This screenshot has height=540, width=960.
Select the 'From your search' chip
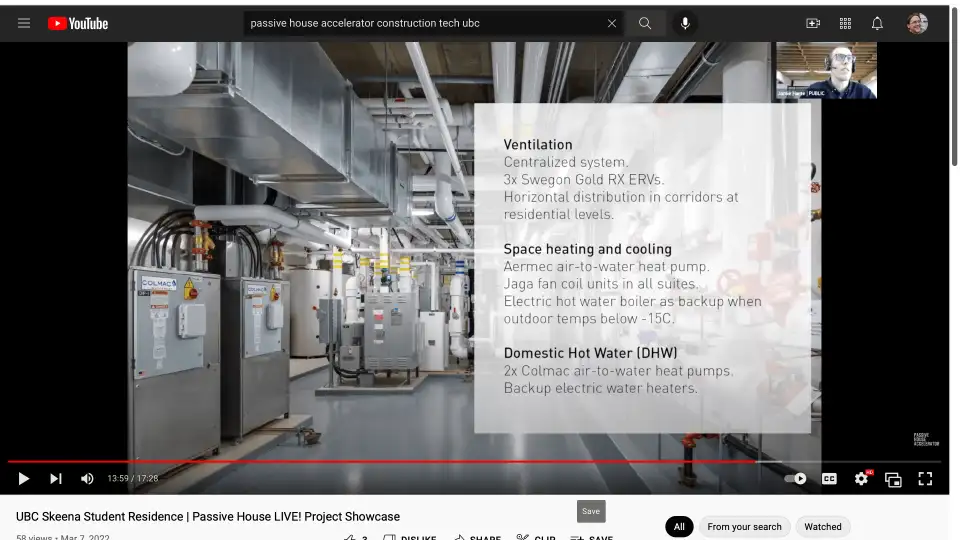(x=744, y=526)
